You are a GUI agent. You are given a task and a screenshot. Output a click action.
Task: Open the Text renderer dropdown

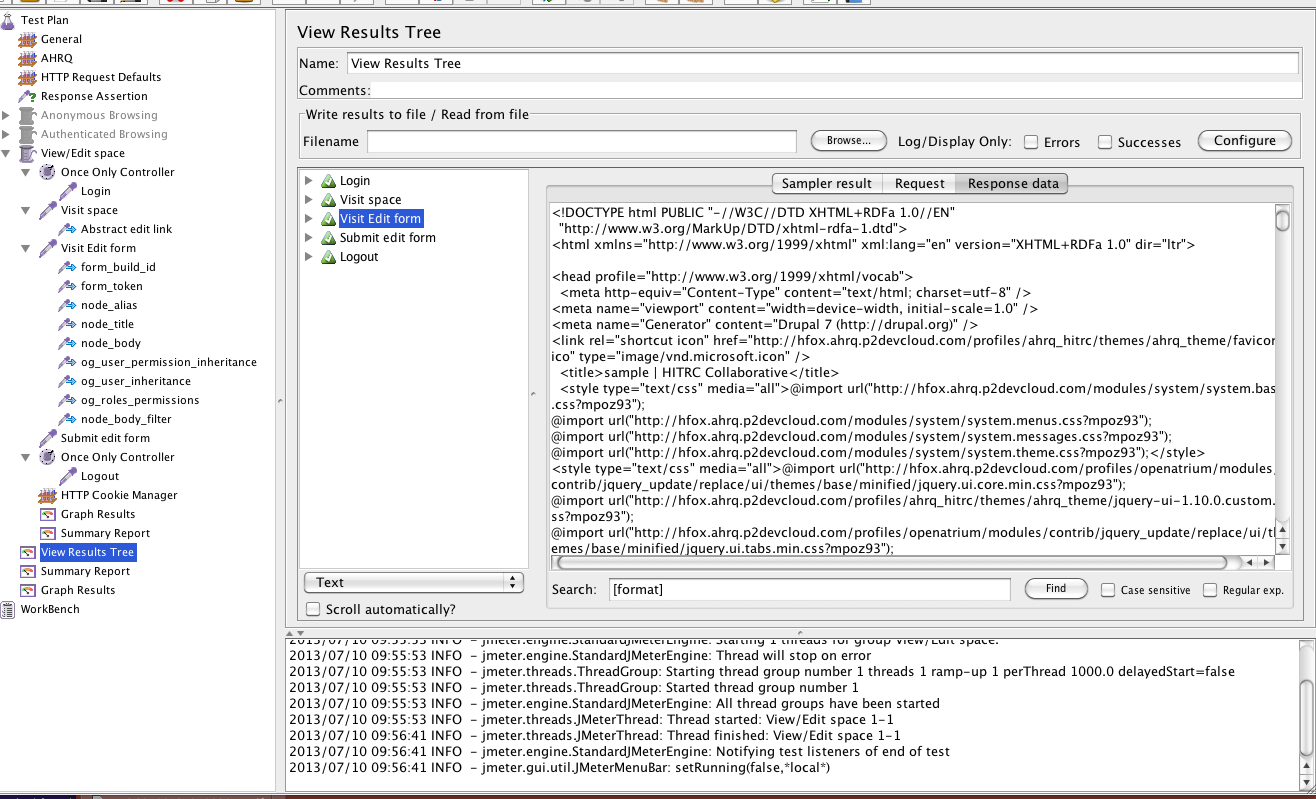pos(414,582)
